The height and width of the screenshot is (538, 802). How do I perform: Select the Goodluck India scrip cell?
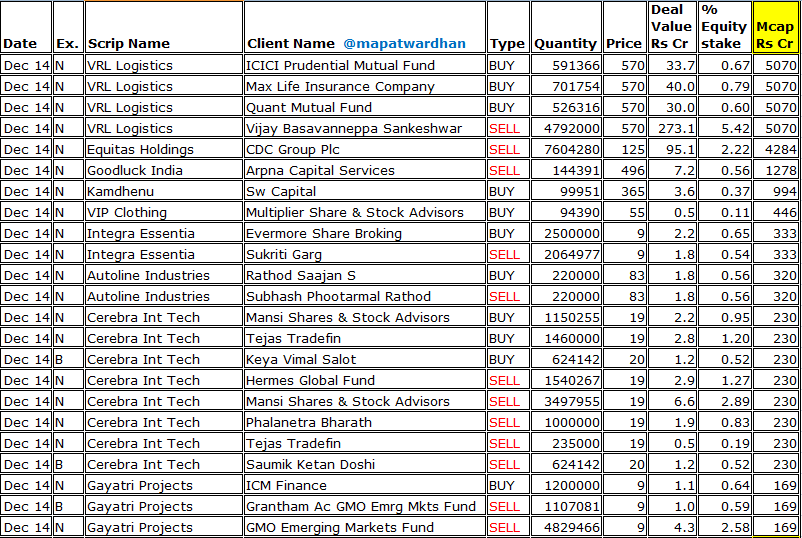pyautogui.click(x=164, y=170)
